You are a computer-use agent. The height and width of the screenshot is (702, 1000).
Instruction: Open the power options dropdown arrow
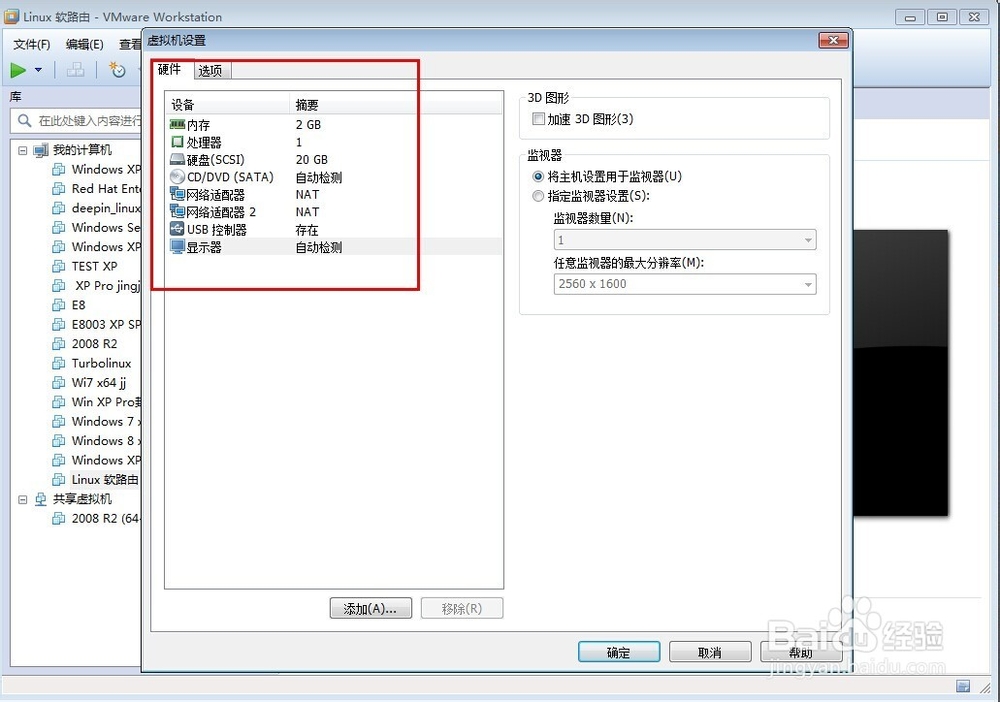pyautogui.click(x=38, y=70)
